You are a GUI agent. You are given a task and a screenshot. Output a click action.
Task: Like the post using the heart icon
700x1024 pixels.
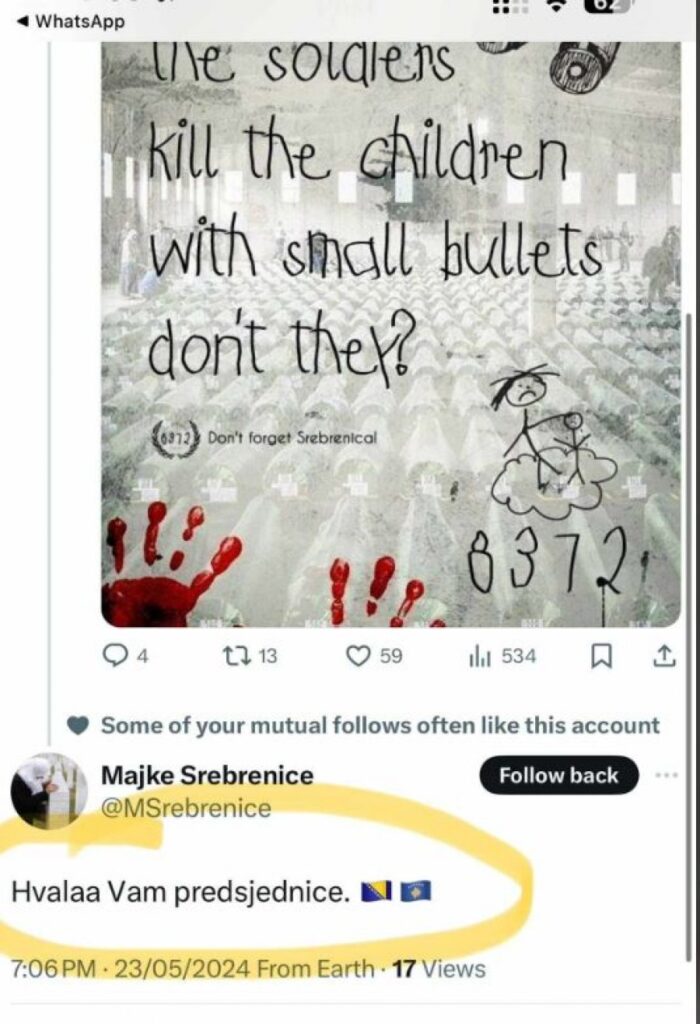[358, 656]
